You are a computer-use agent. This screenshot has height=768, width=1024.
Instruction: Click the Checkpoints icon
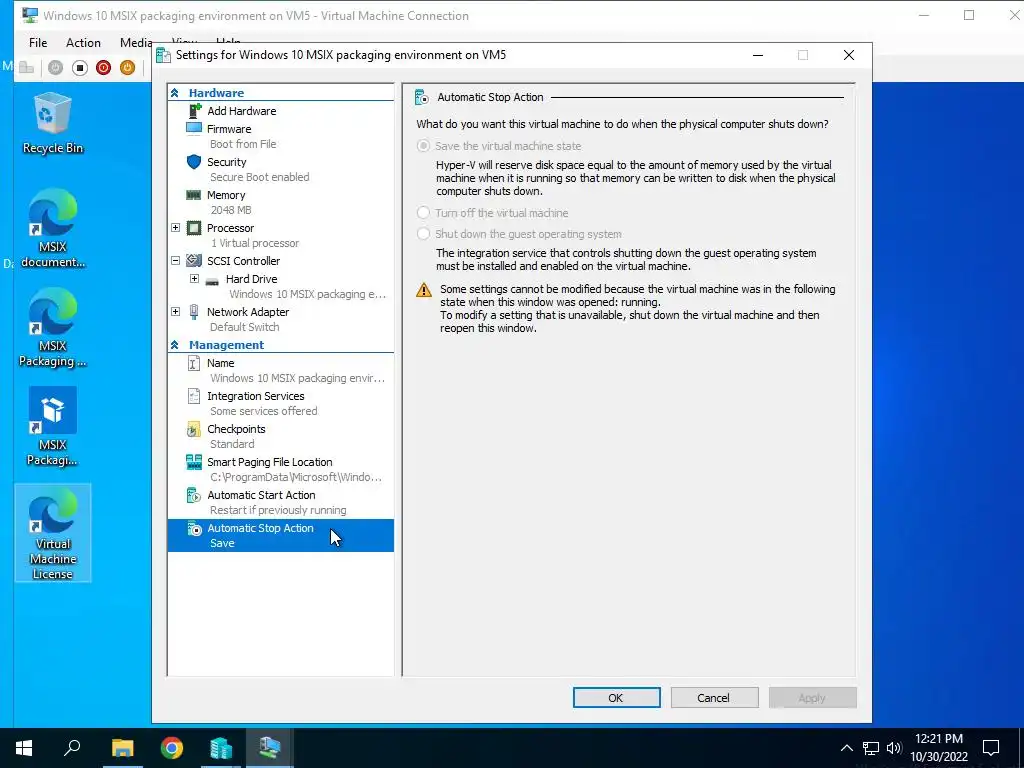point(194,429)
